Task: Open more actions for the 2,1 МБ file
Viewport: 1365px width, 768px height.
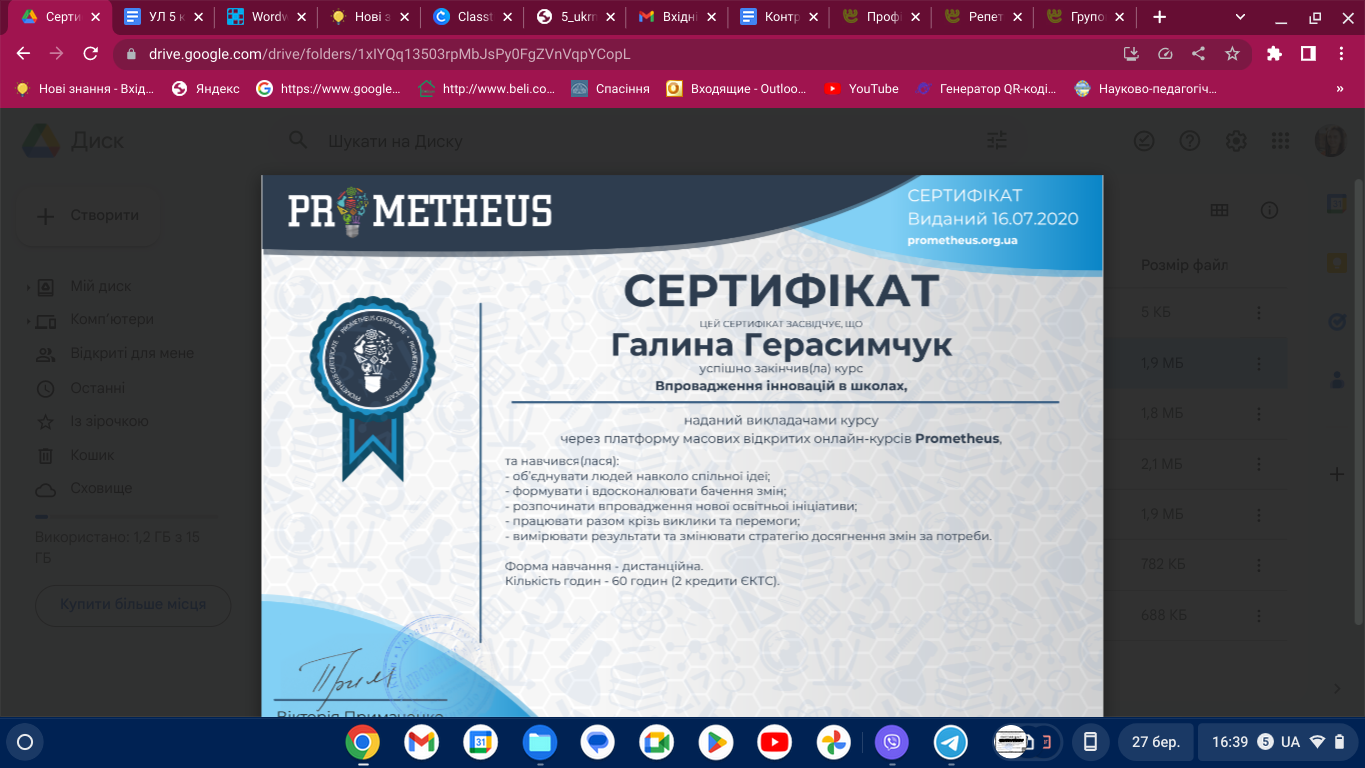Action: (1259, 464)
